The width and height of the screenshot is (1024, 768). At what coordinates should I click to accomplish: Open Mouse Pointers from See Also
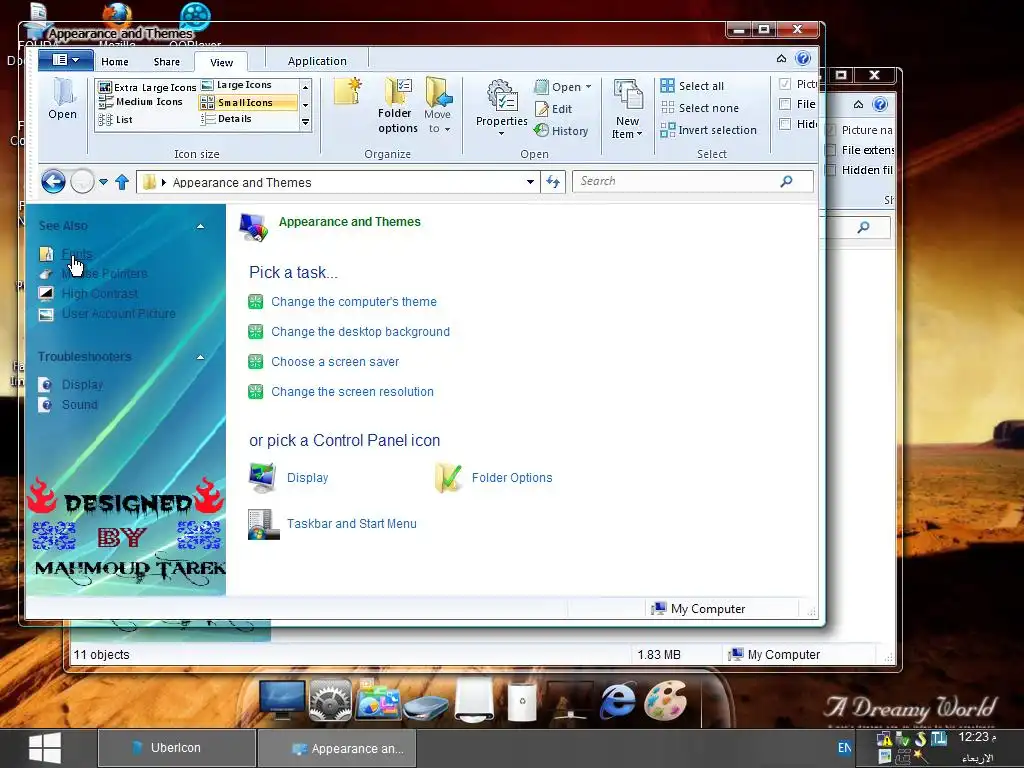click(104, 273)
